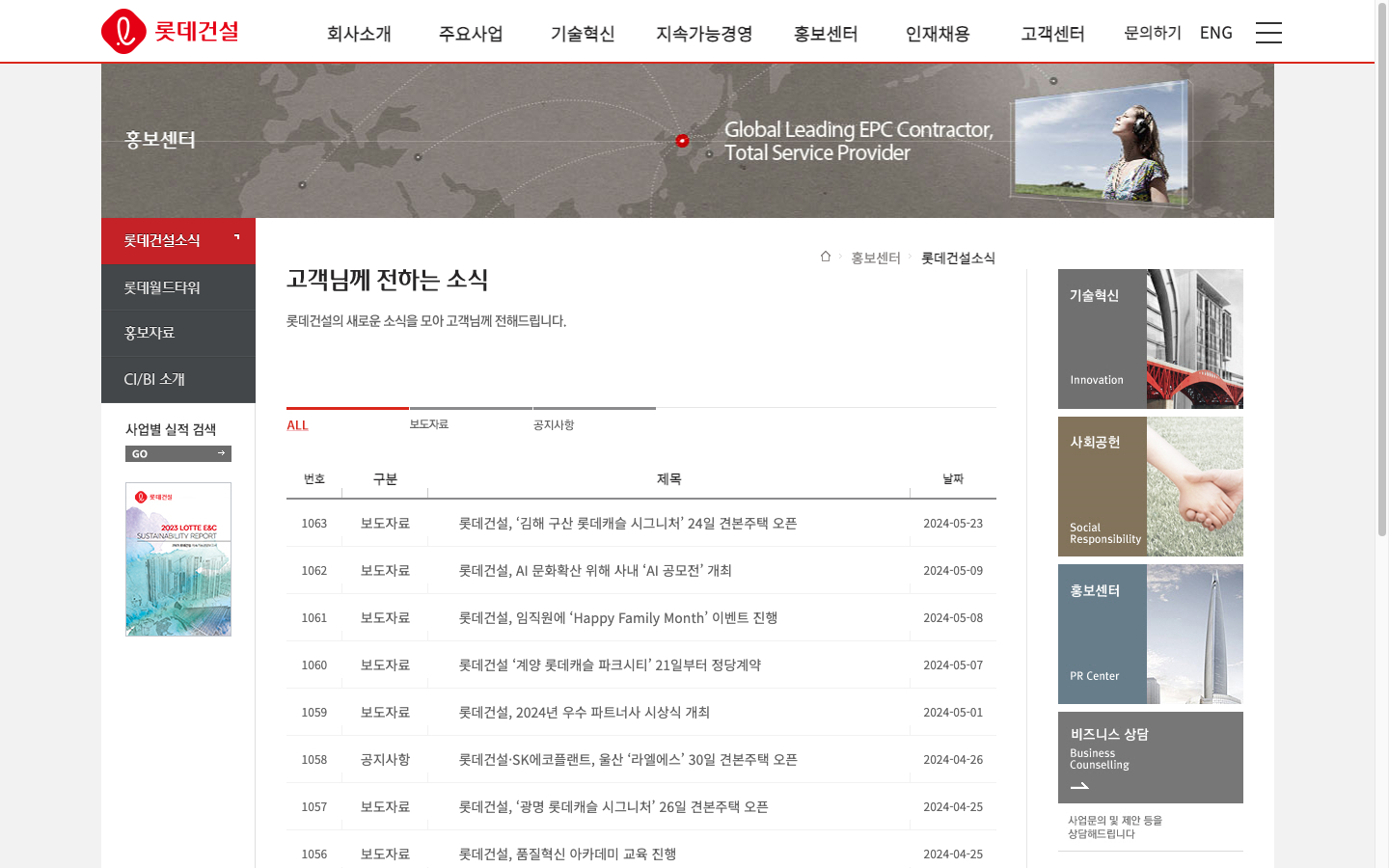The image size is (1389, 868).
Task: Open the 품질혁신 아카데미 교육 article
Action: click(x=567, y=854)
